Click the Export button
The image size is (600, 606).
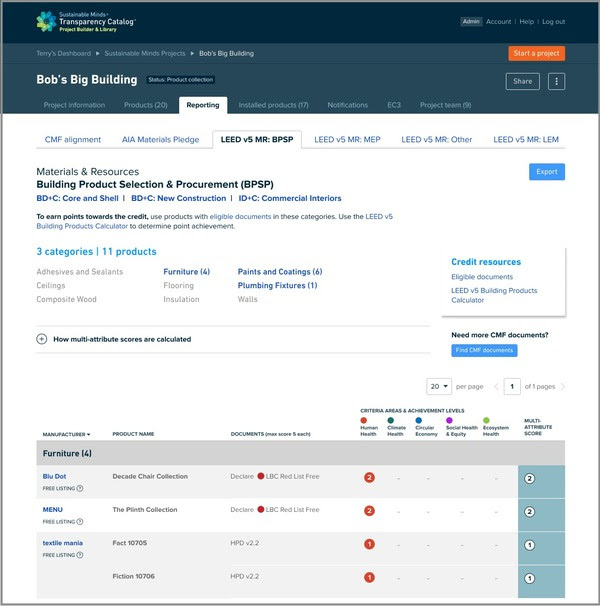pyautogui.click(x=547, y=172)
